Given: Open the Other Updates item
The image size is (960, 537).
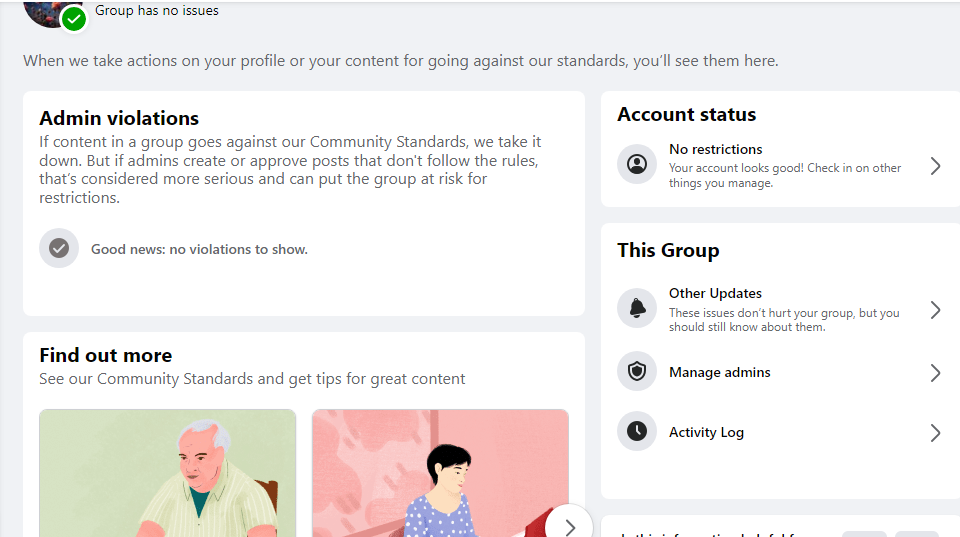Looking at the screenshot, I should coord(780,309).
